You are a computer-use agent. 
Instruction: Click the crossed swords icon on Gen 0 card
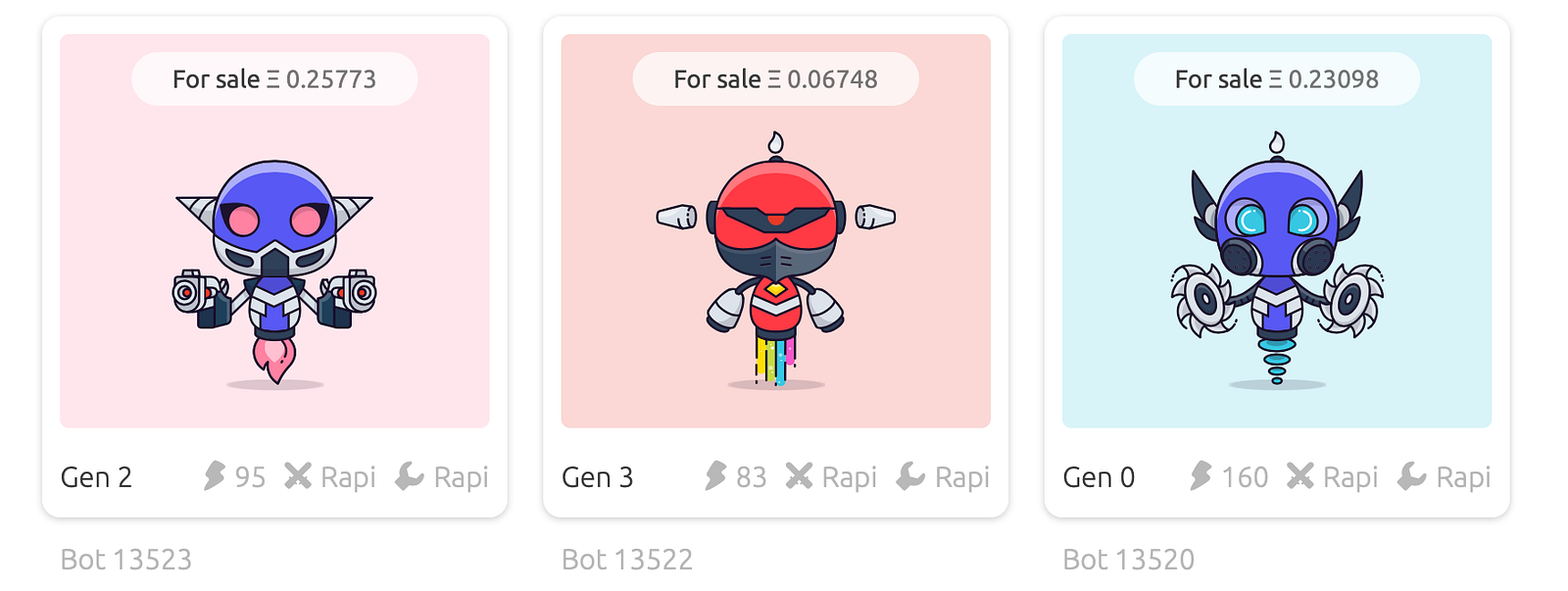coord(1300,476)
